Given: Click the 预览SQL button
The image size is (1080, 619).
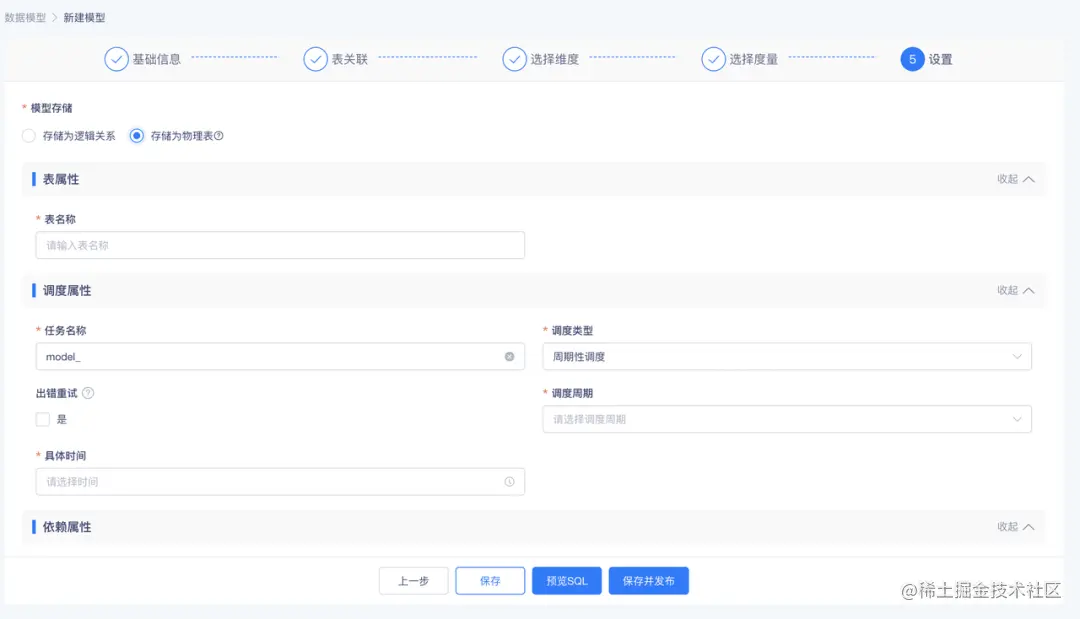Looking at the screenshot, I should [567, 581].
